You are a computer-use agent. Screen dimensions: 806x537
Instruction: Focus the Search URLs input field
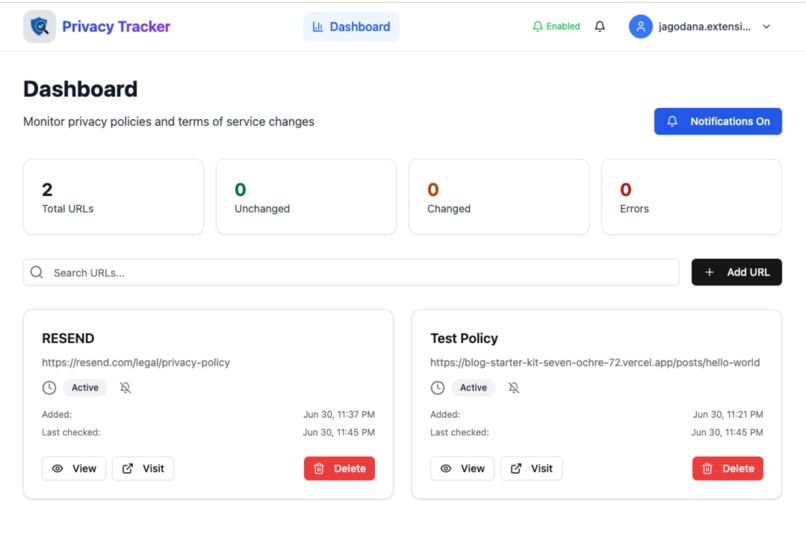pyautogui.click(x=351, y=272)
